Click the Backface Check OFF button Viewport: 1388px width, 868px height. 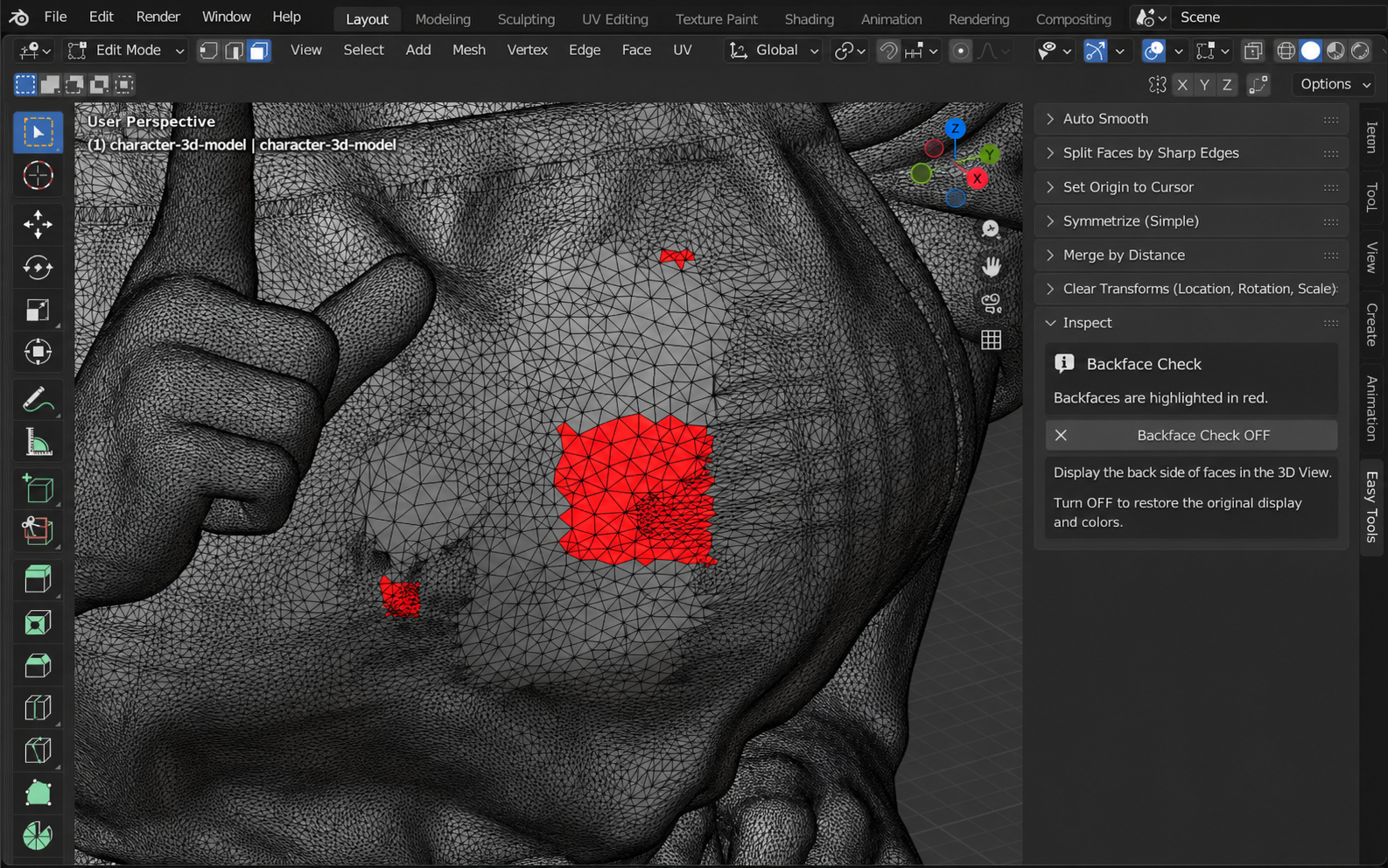point(1191,436)
